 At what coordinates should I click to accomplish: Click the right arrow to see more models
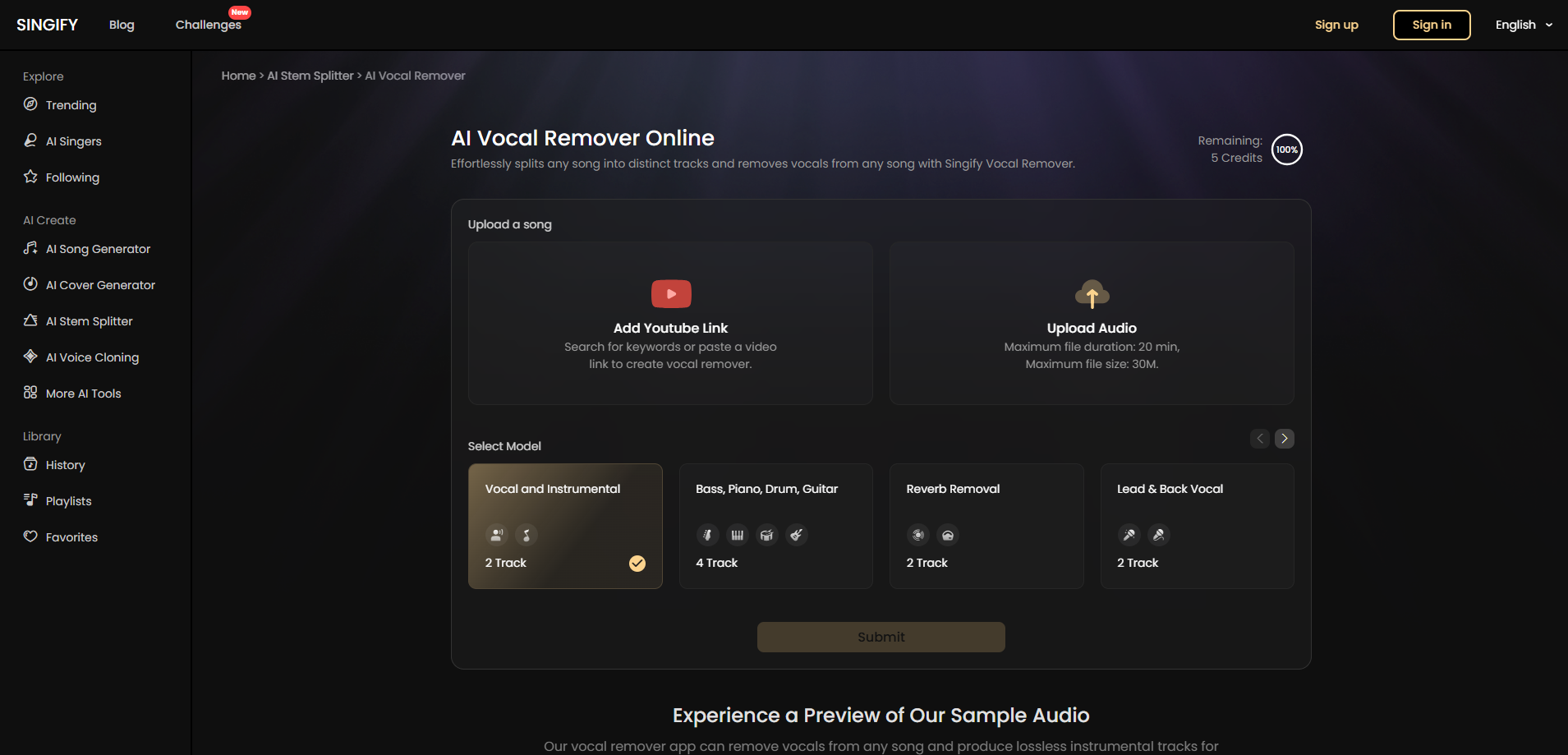1284,439
